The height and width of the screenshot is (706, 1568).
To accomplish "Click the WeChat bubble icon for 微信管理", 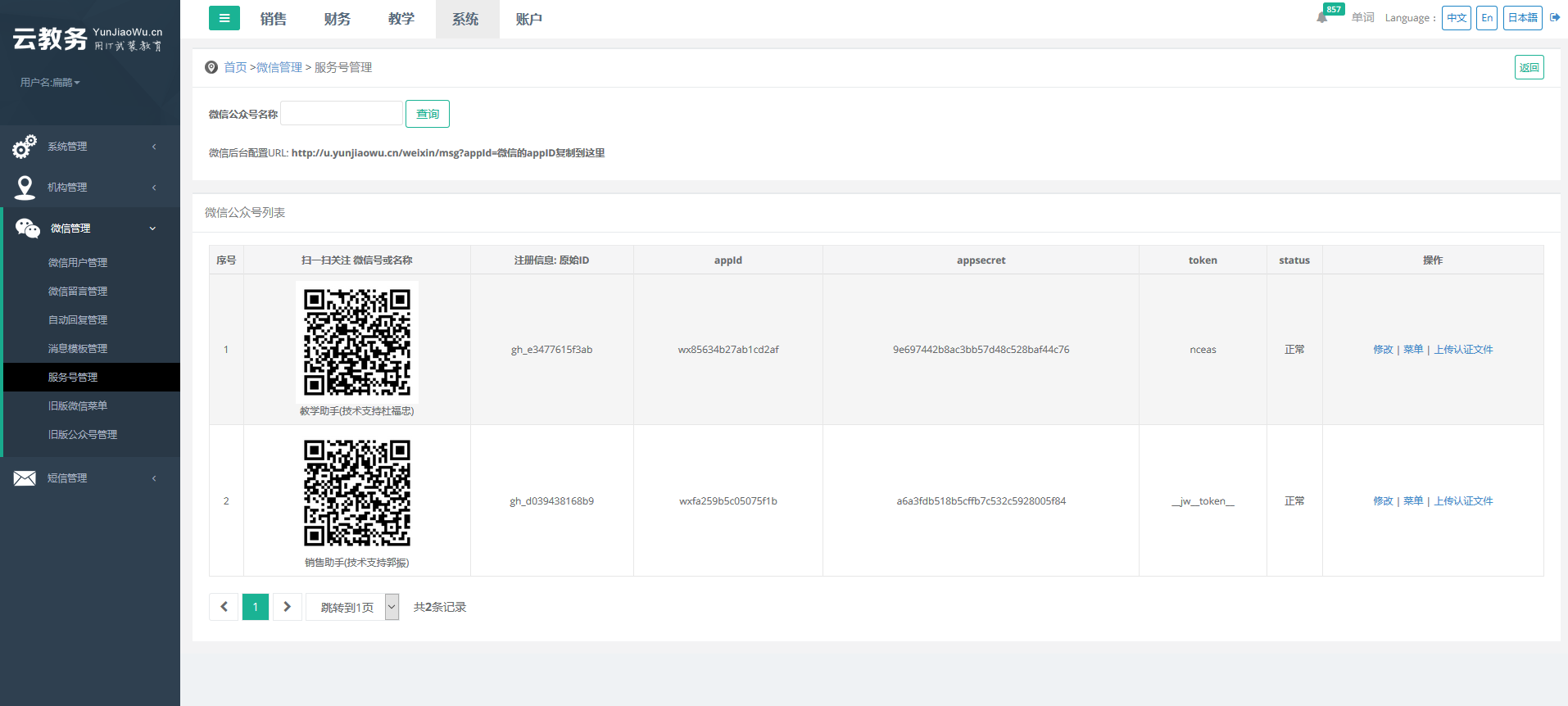I will [x=27, y=229].
